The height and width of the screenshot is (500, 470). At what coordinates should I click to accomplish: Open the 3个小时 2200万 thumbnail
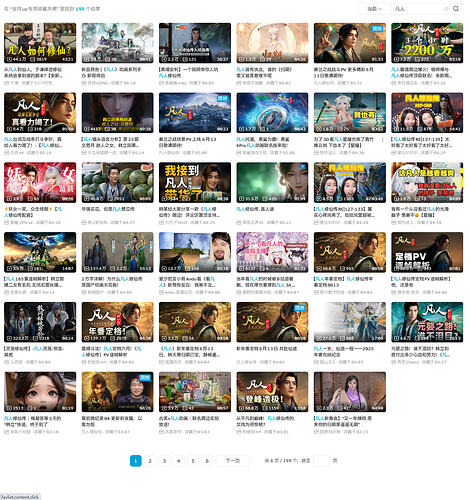(427, 43)
